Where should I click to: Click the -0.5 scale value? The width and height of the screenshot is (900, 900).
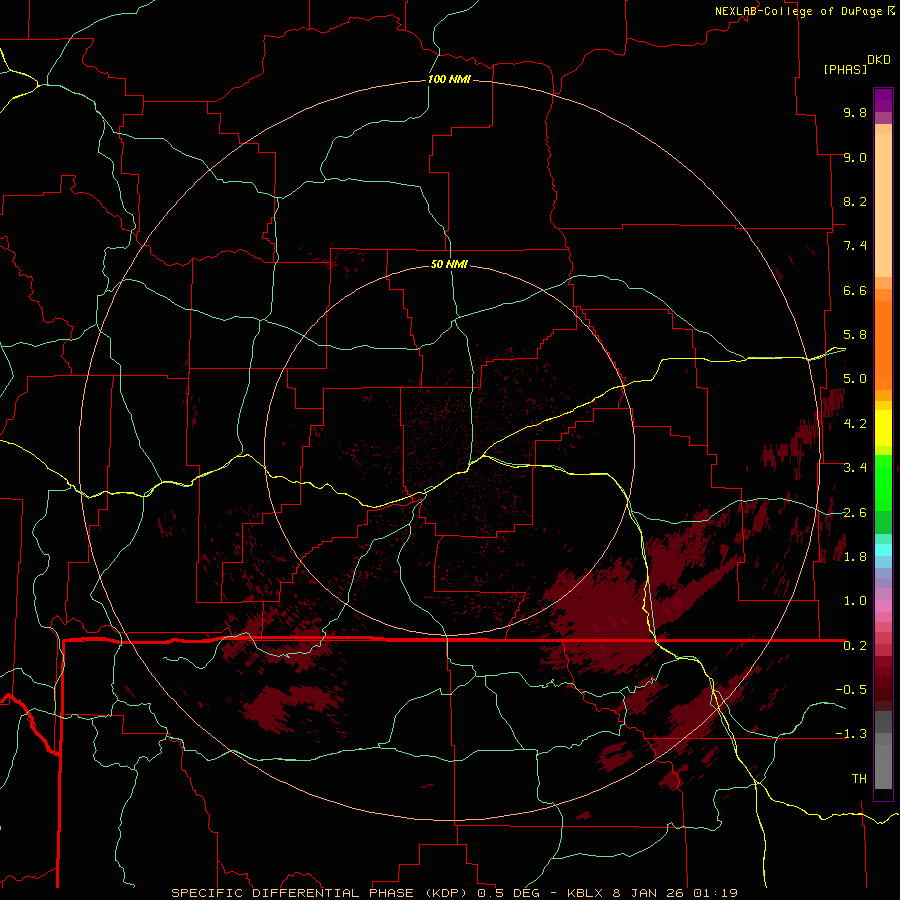pyautogui.click(x=851, y=689)
